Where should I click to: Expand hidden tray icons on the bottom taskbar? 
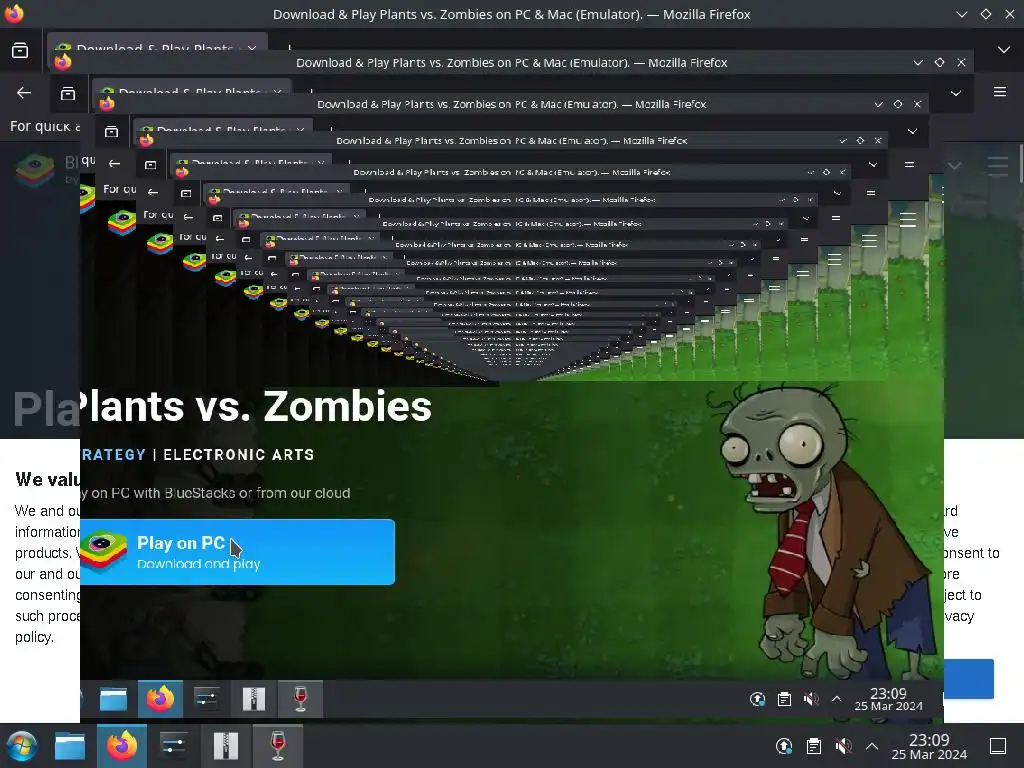point(872,746)
